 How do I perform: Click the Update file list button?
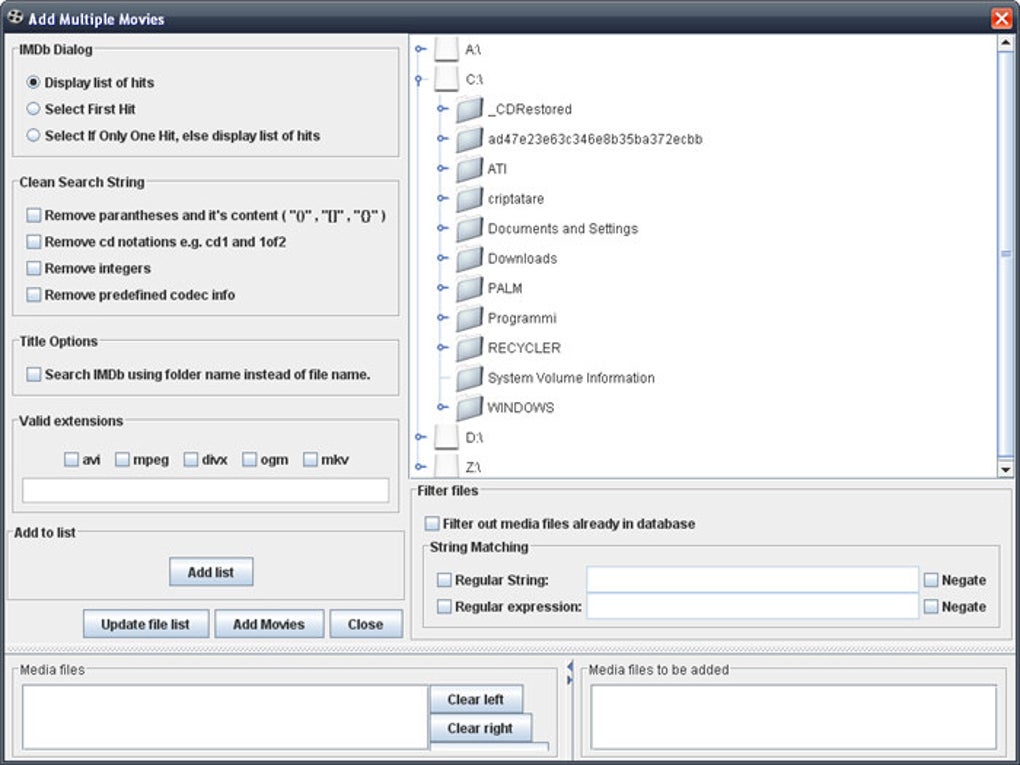tap(145, 623)
